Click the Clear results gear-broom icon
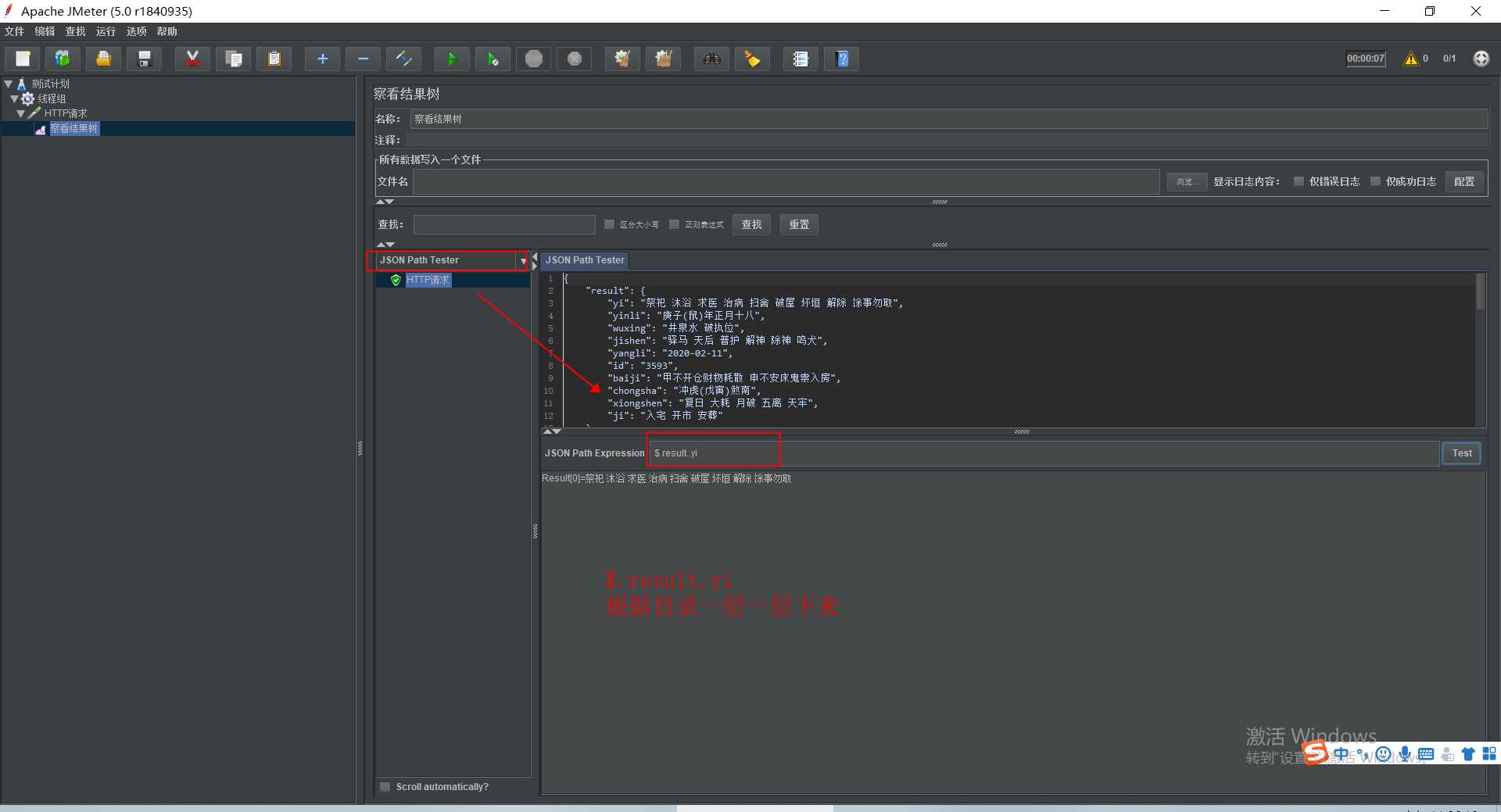1501x812 pixels. (622, 59)
